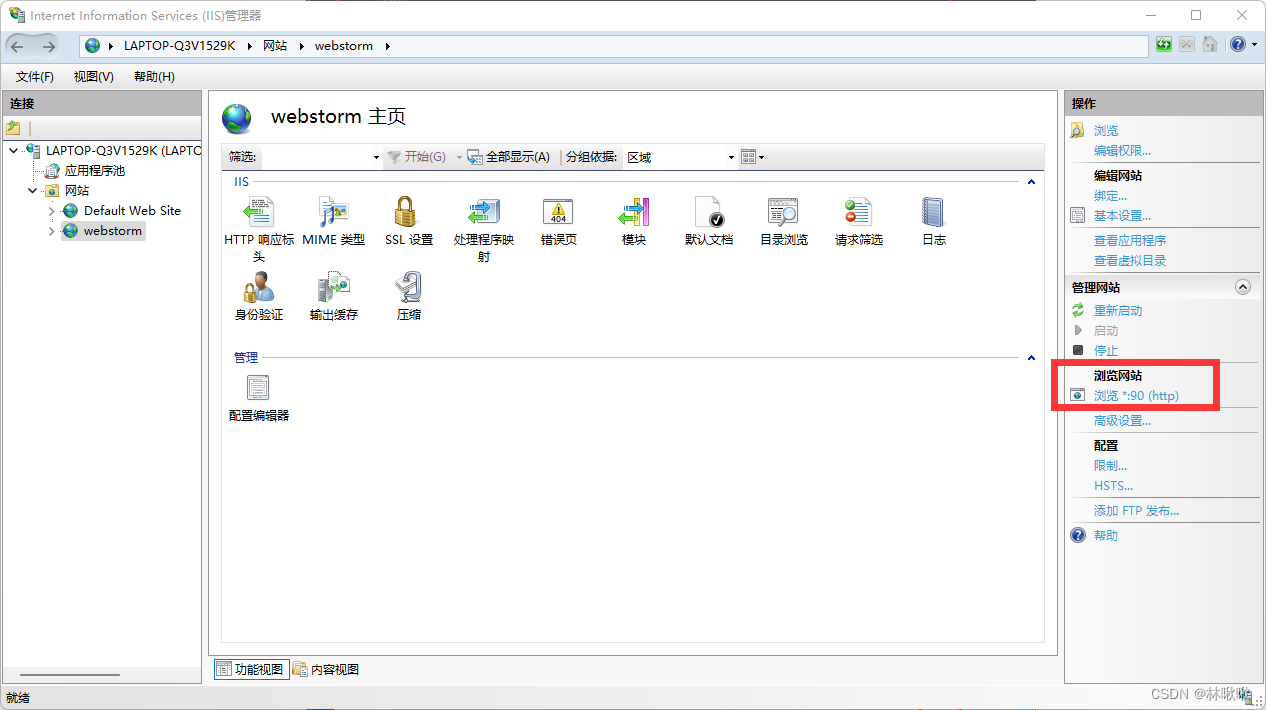This screenshot has height=710, width=1266.
Task: Collapse the 管理 group section
Action: (1031, 358)
